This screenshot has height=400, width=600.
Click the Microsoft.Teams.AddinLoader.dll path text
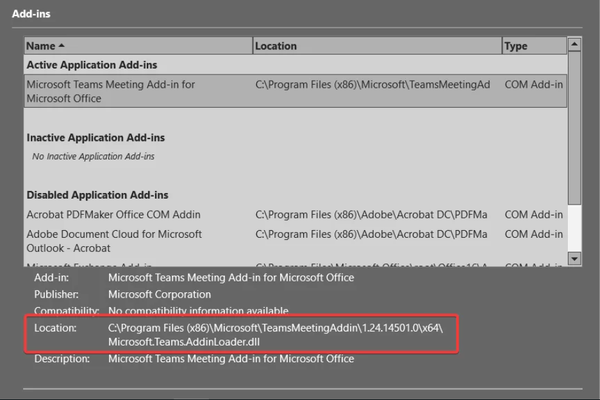point(184,342)
